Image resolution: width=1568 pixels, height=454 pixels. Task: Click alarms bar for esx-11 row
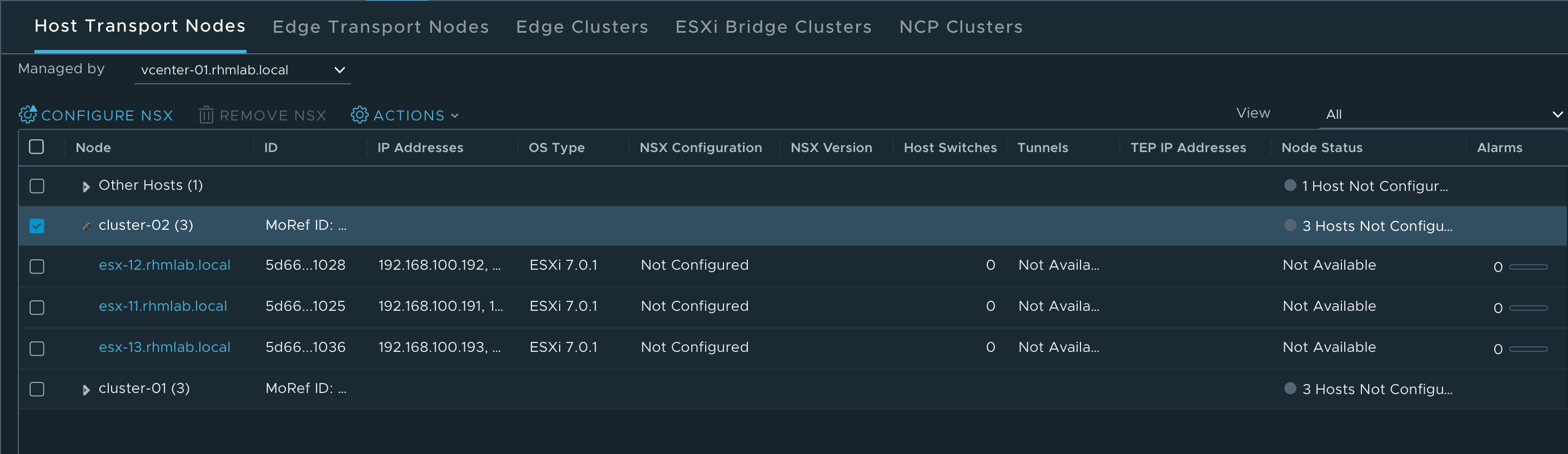(1528, 308)
